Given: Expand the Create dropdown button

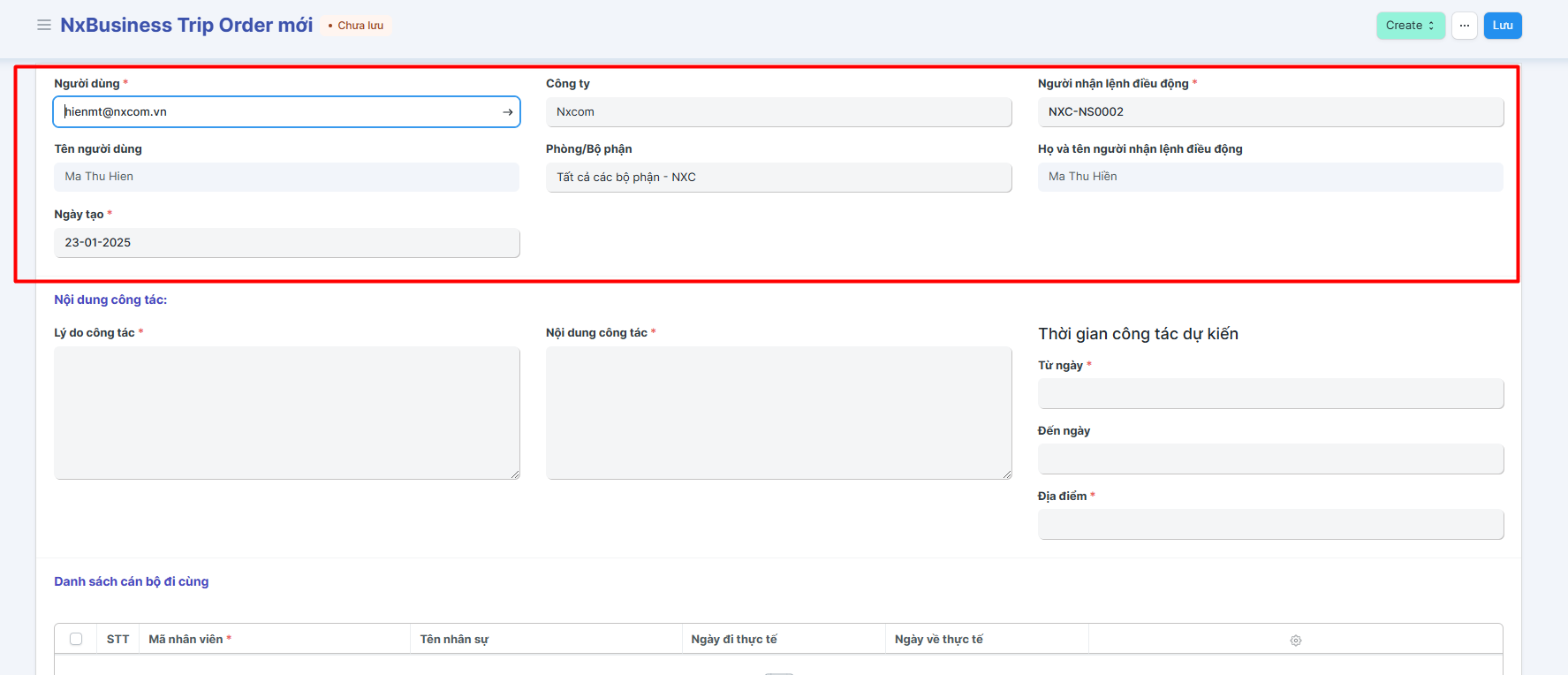Looking at the screenshot, I should [x=1410, y=26].
